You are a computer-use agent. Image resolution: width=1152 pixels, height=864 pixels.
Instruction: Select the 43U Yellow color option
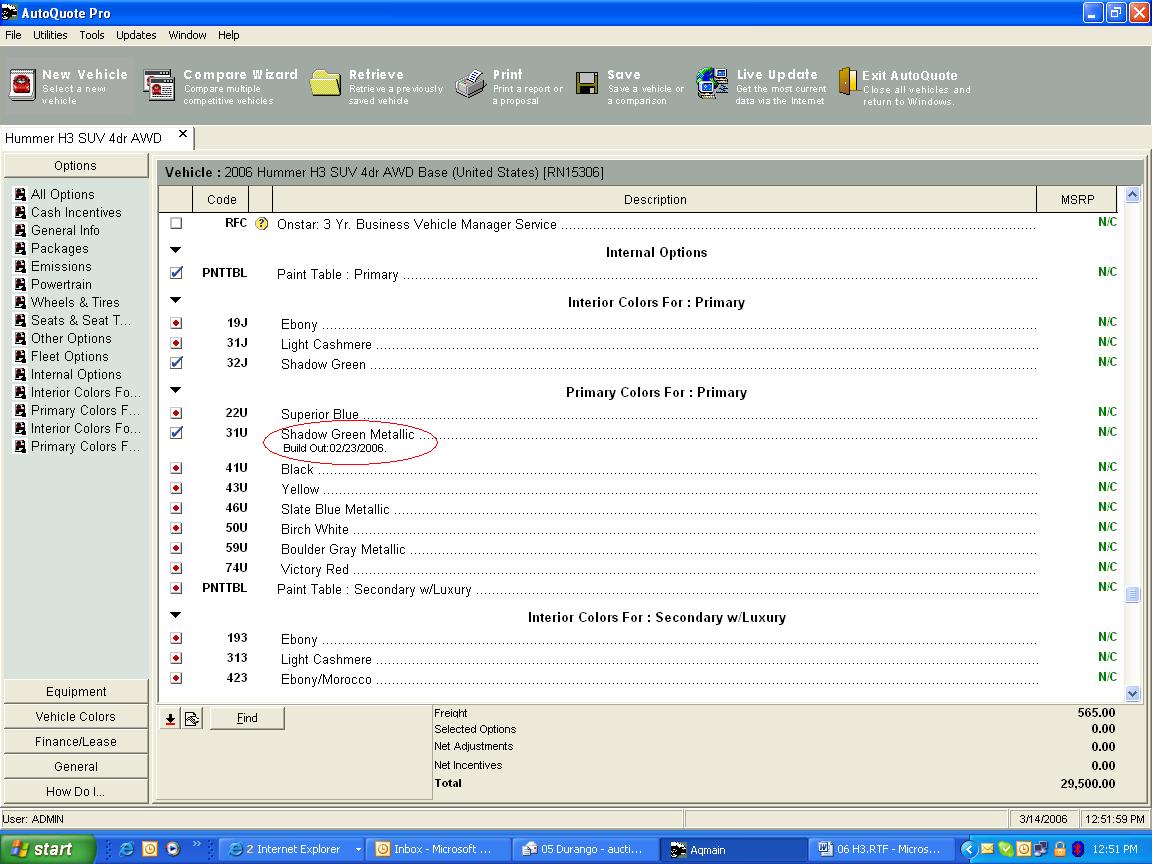176,488
